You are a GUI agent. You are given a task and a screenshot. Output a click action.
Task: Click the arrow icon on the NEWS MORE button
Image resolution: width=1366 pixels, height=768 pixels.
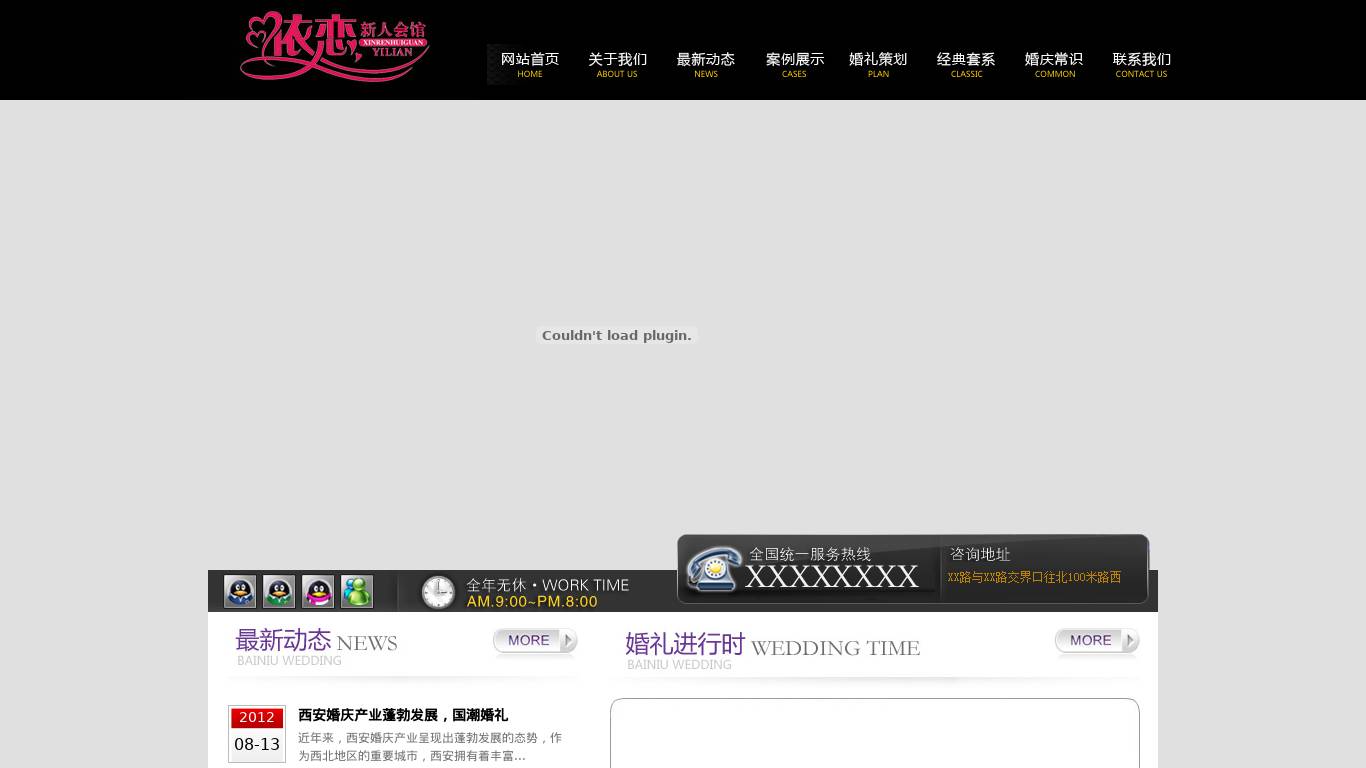tap(566, 640)
